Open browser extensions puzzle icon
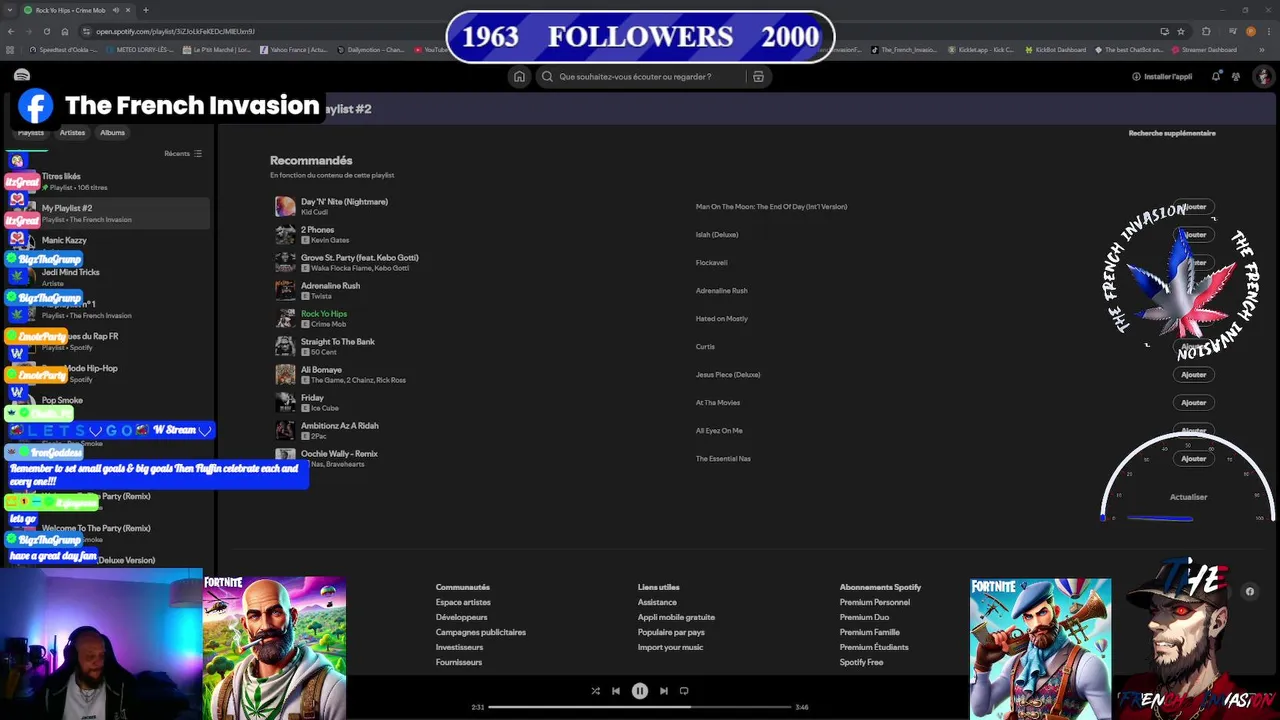Image resolution: width=1280 pixels, height=720 pixels. click(1206, 31)
